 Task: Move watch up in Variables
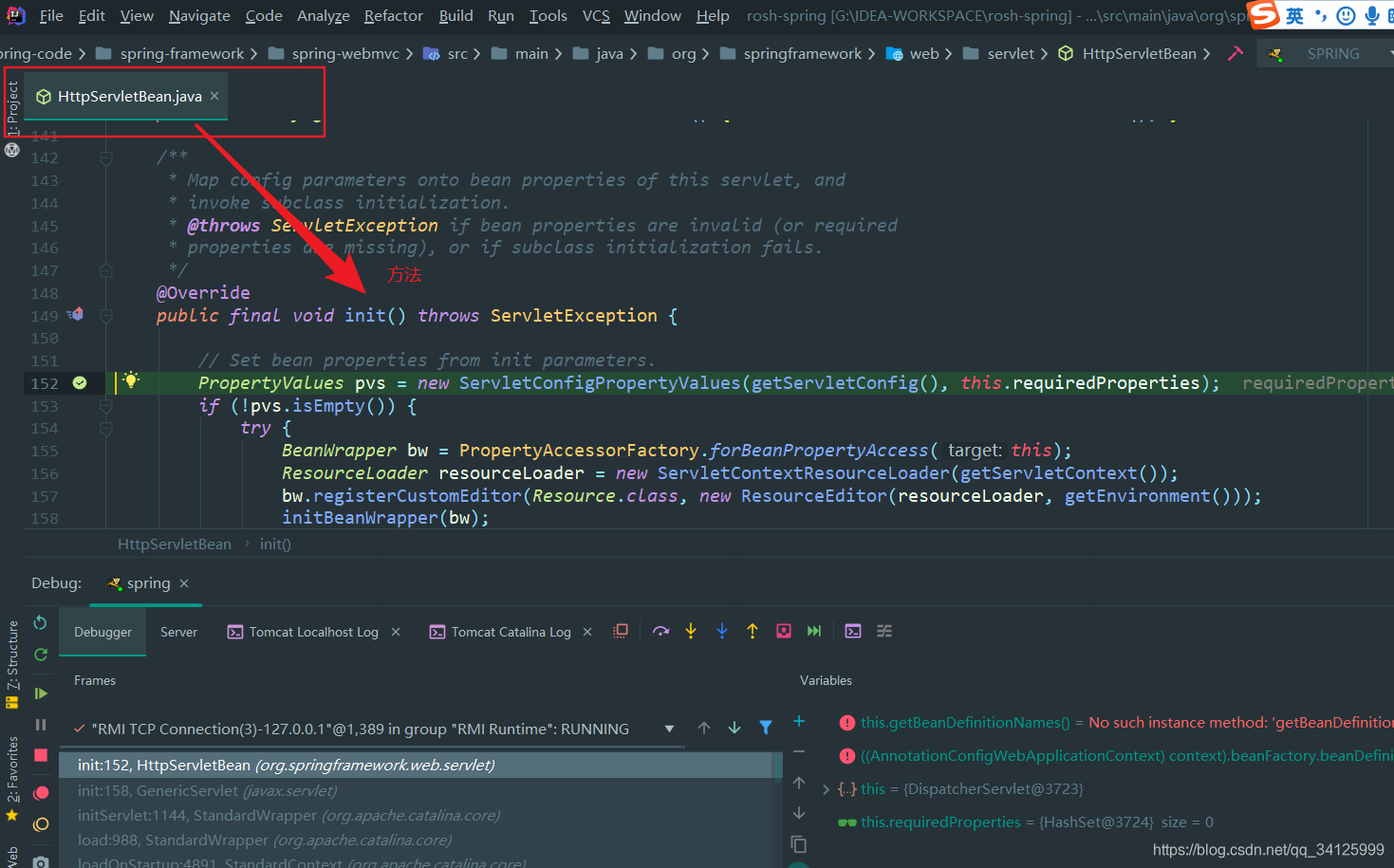799,783
